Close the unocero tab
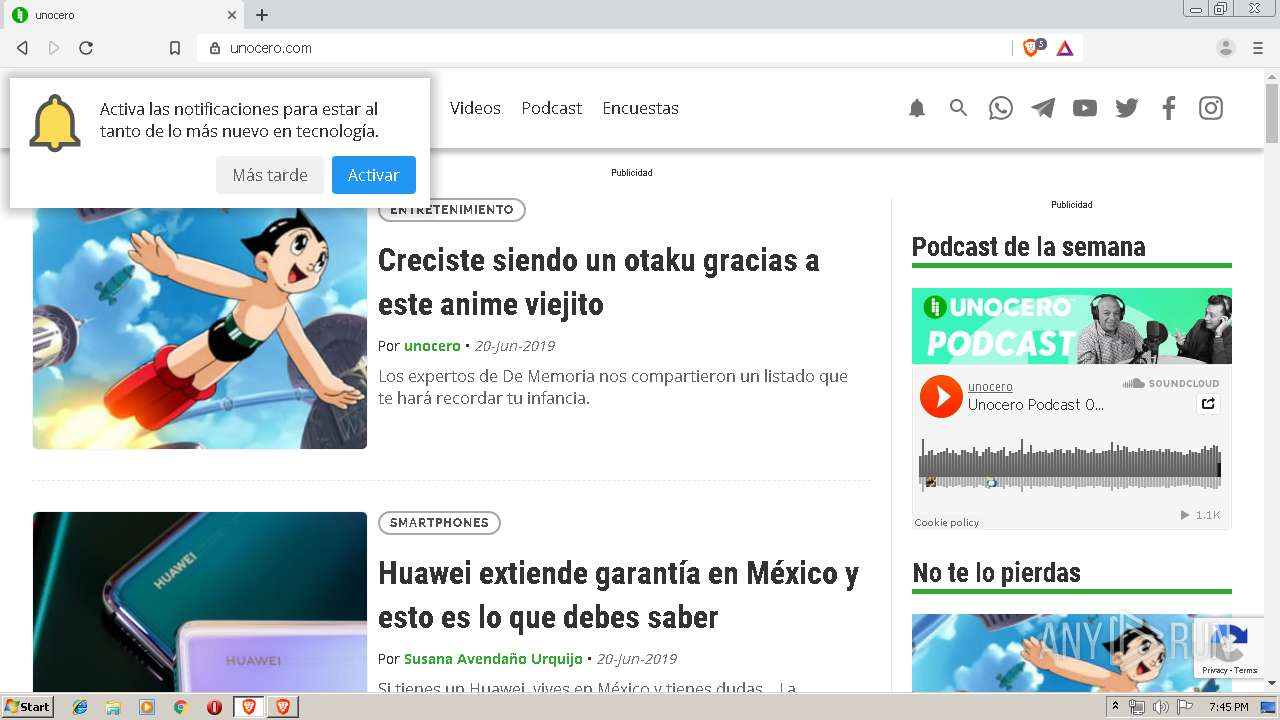This screenshot has height=720, width=1280. pyautogui.click(x=232, y=15)
